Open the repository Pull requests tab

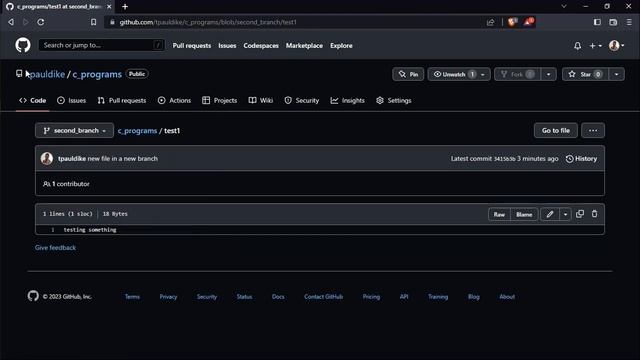click(x=122, y=100)
